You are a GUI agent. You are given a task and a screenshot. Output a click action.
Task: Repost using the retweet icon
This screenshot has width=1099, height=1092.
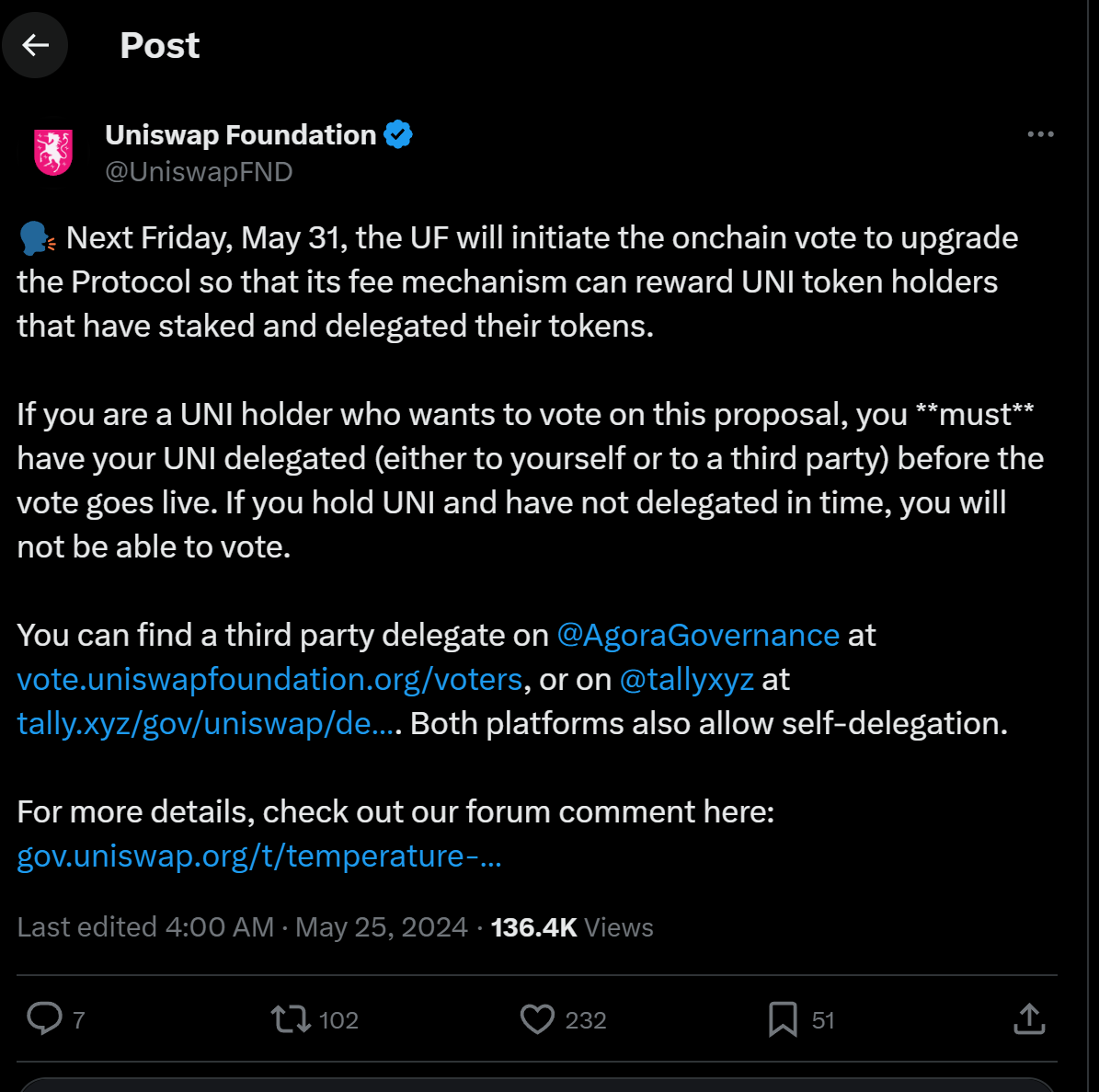(x=291, y=1019)
